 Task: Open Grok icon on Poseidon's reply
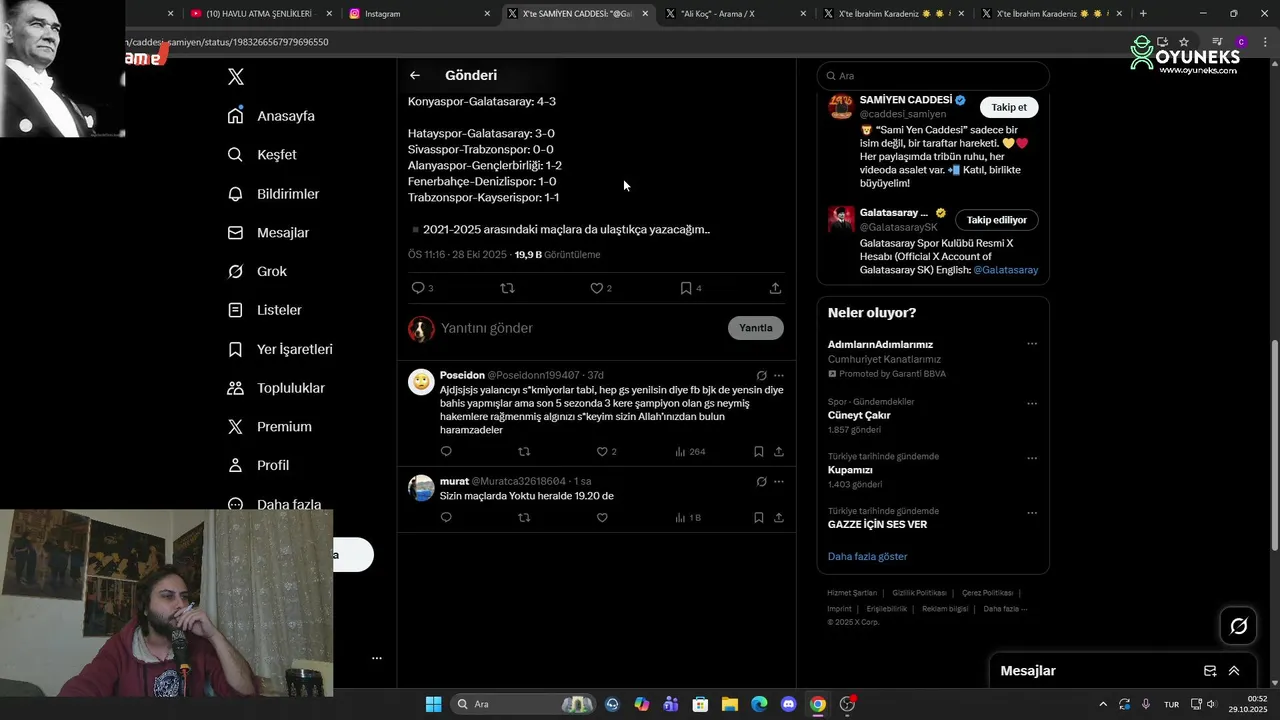click(761, 376)
